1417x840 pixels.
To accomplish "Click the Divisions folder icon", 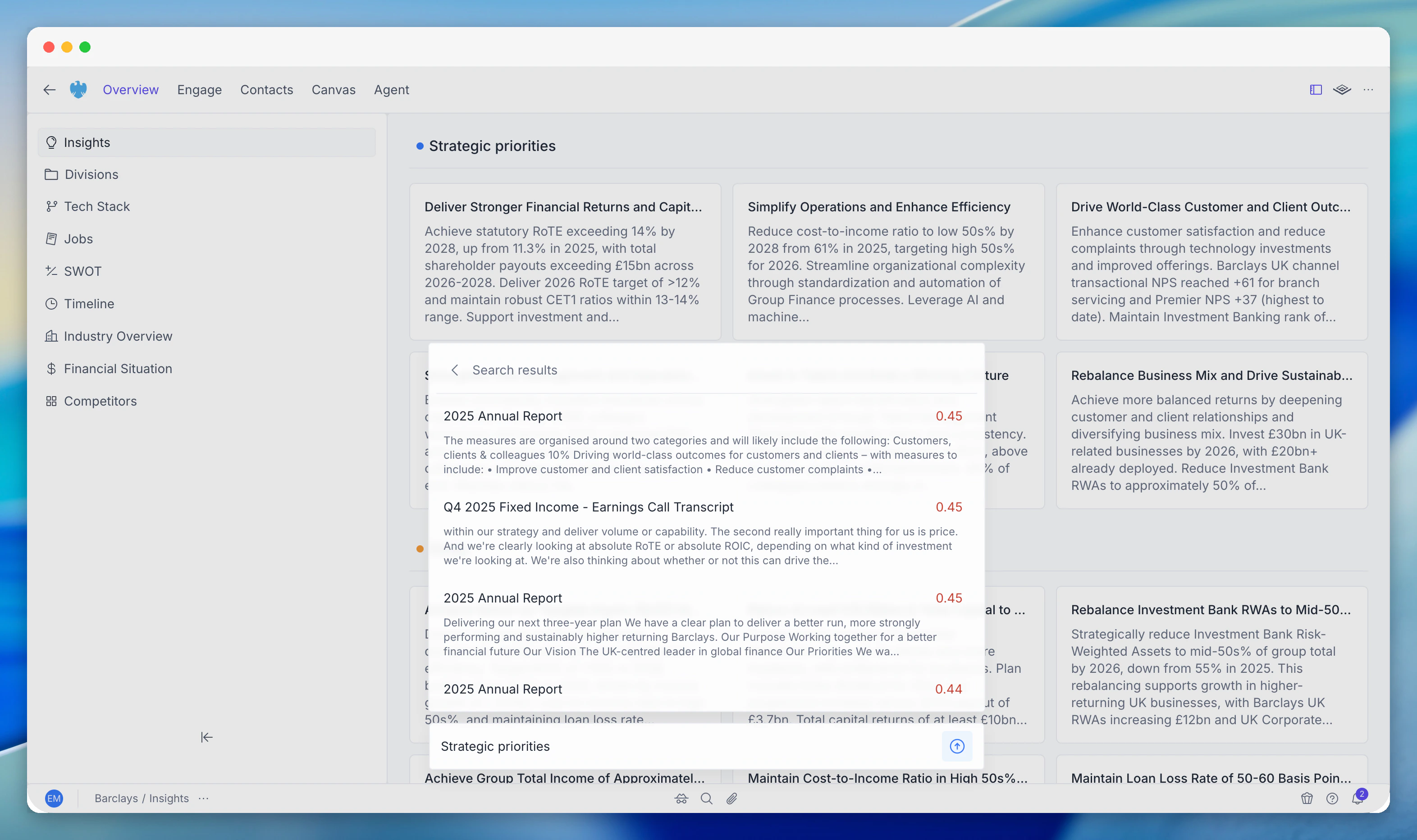I will tap(51, 174).
